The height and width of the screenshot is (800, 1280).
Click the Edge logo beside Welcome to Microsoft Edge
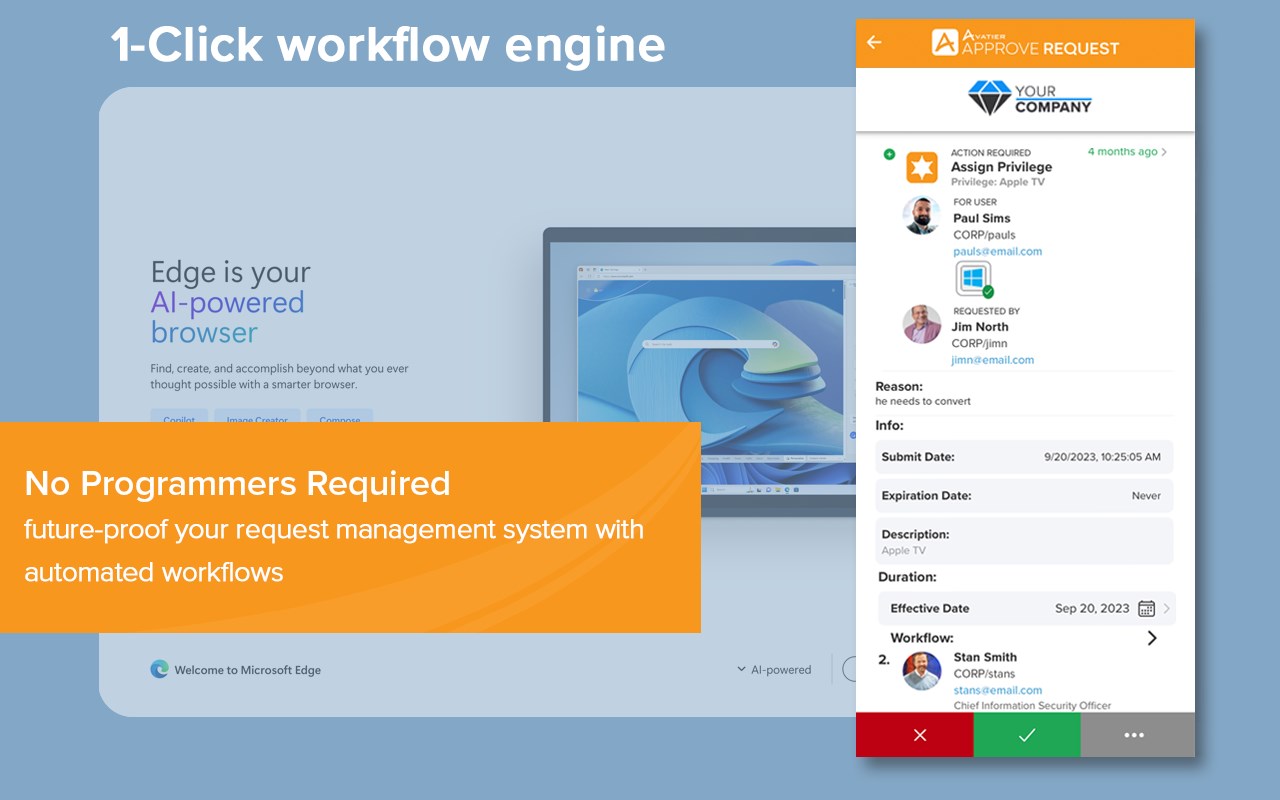tap(160, 670)
